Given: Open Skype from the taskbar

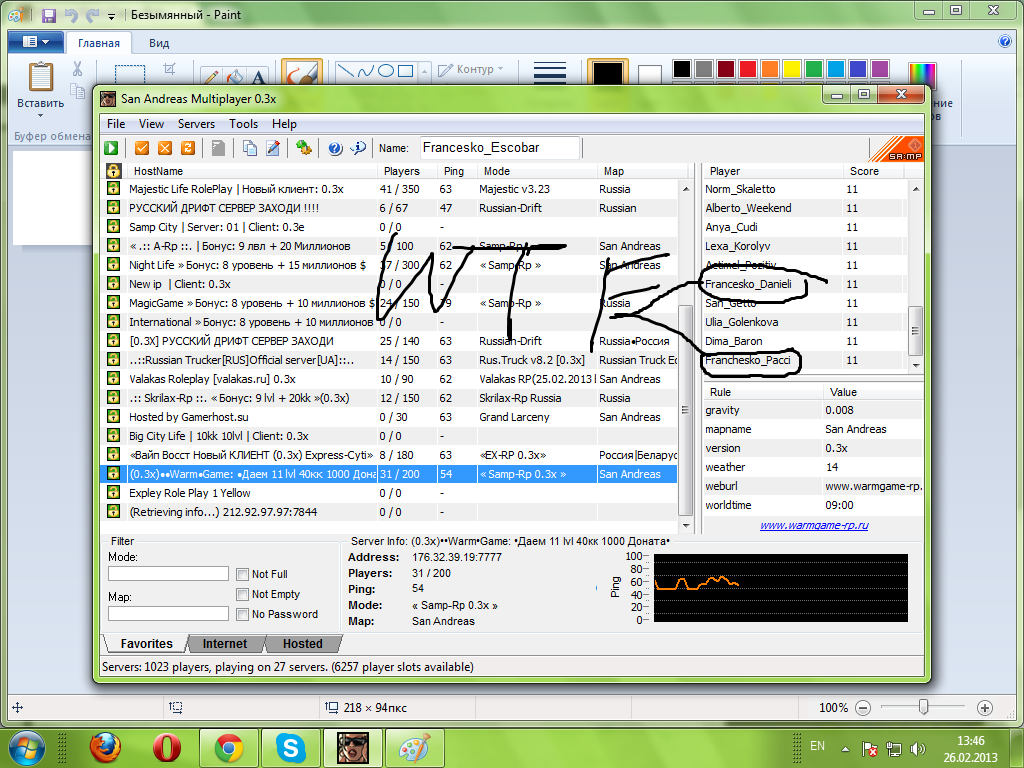Looking at the screenshot, I should point(291,748).
